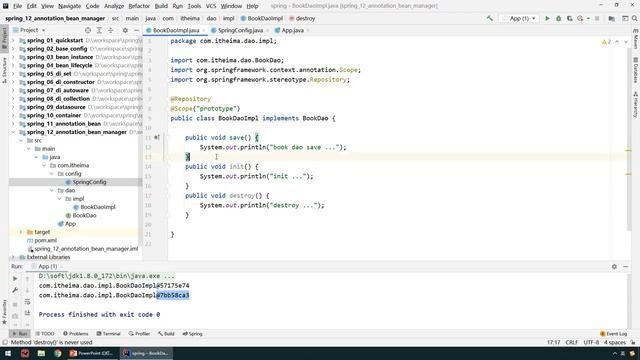Open Run panel settings gear
640x360 pixels.
[x=614, y=267]
